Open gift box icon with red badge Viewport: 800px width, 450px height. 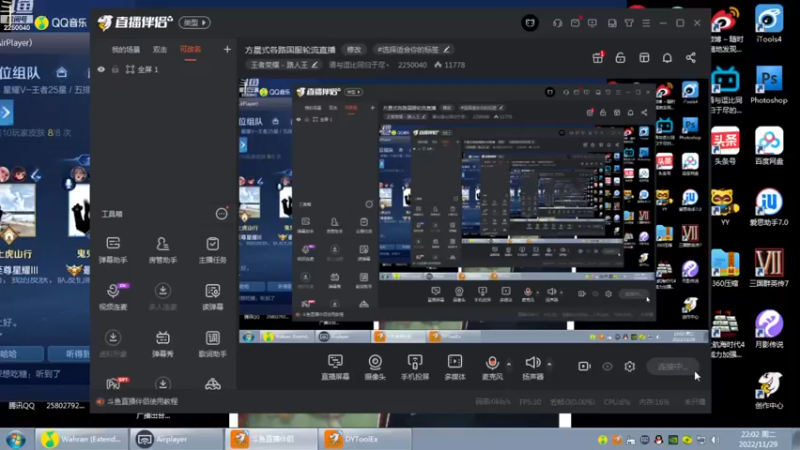597,57
